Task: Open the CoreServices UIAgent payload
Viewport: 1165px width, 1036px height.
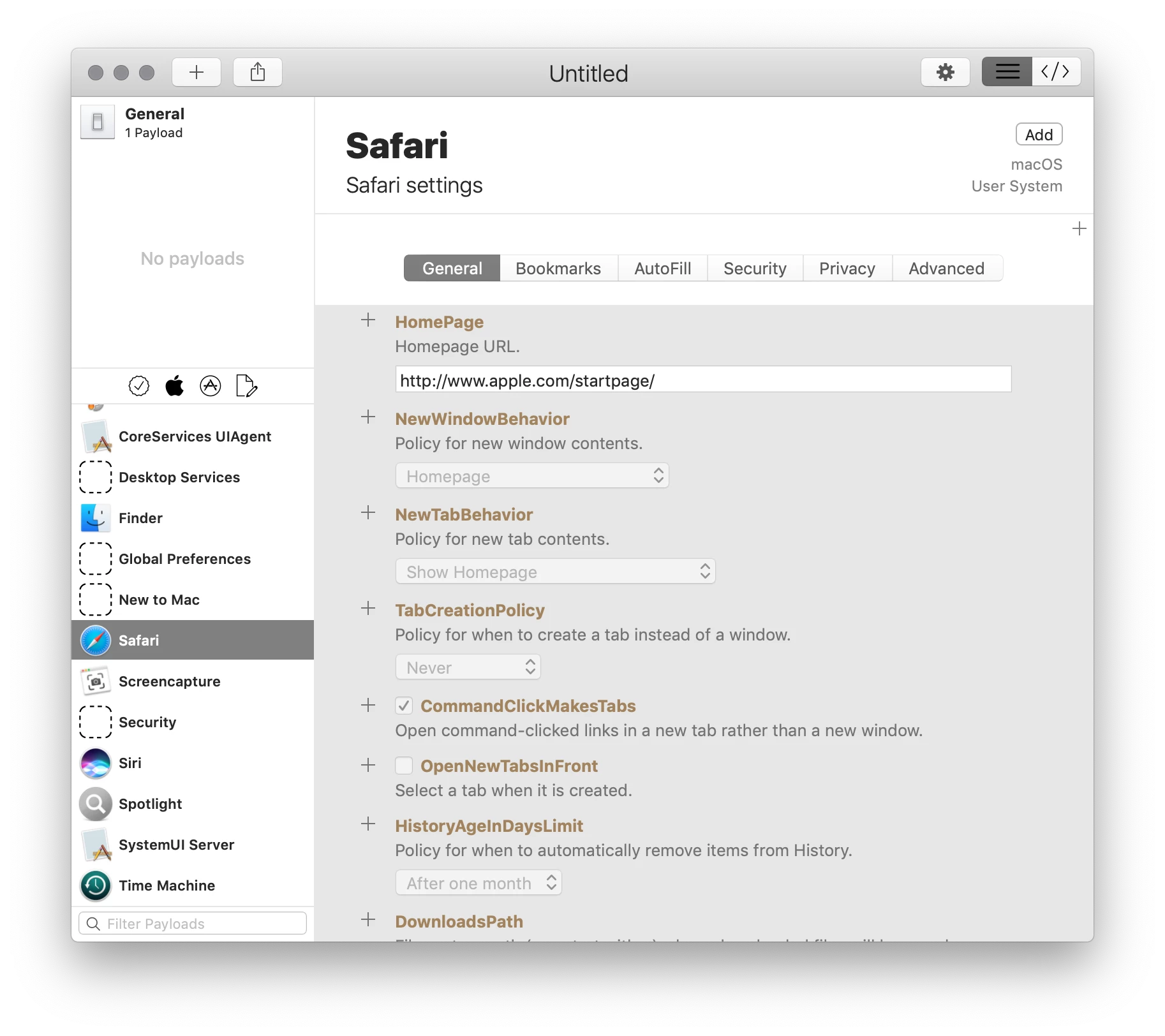Action: [x=193, y=436]
